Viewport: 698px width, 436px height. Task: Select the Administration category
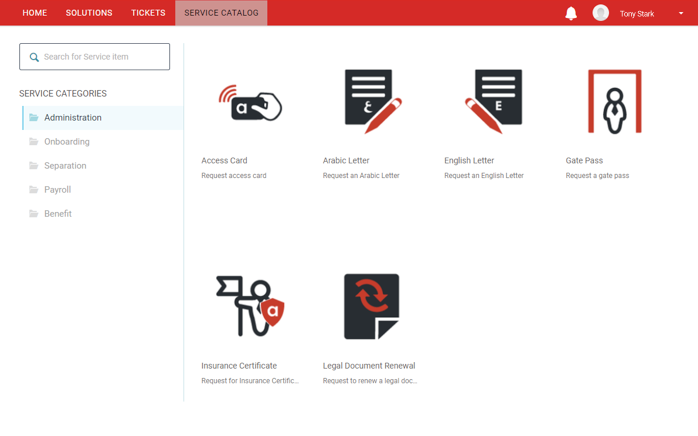(x=73, y=118)
